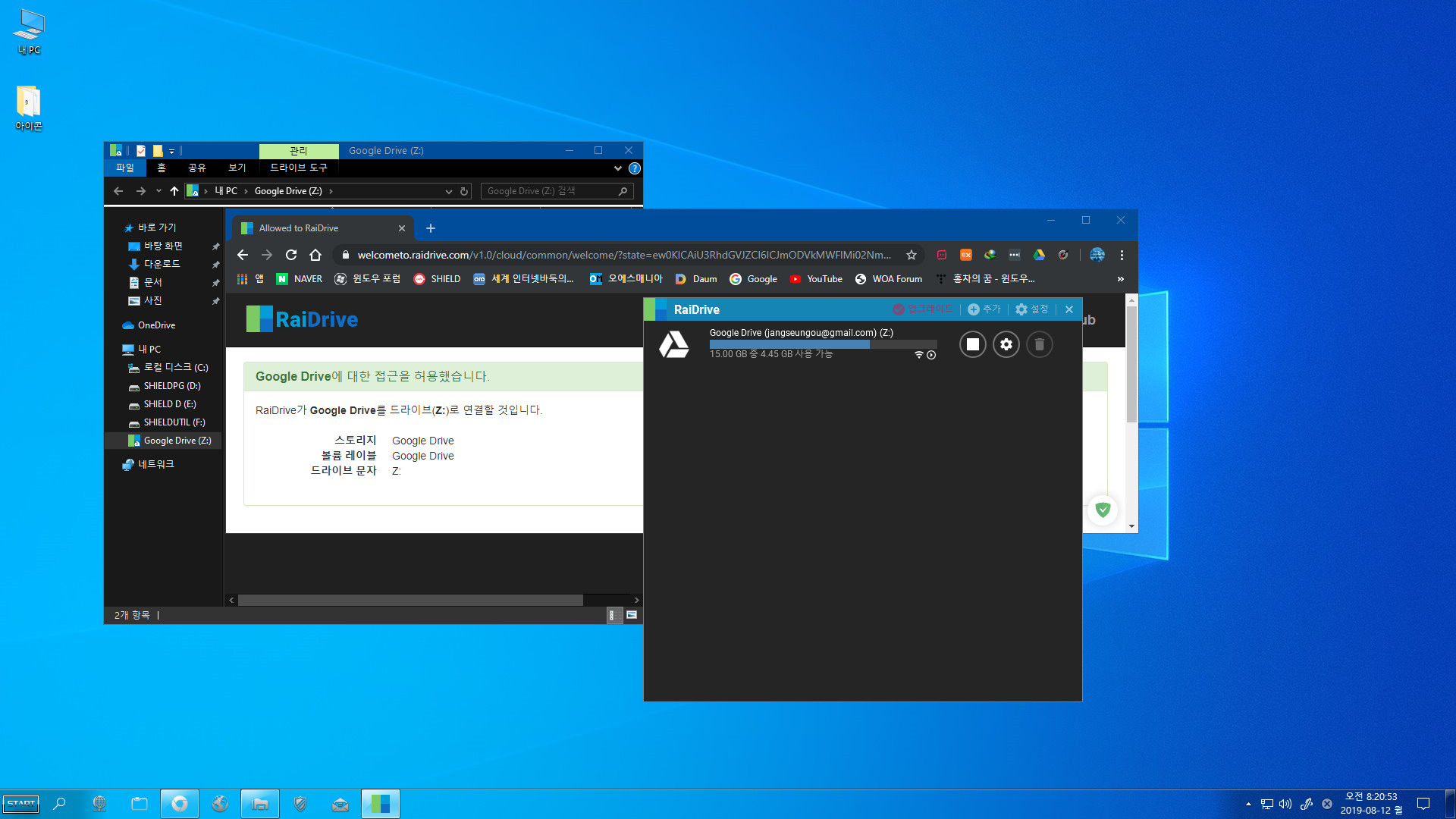The width and height of the screenshot is (1456, 819).
Task: Open Google Drive settings gear in RaiDrive
Action: tap(1006, 344)
